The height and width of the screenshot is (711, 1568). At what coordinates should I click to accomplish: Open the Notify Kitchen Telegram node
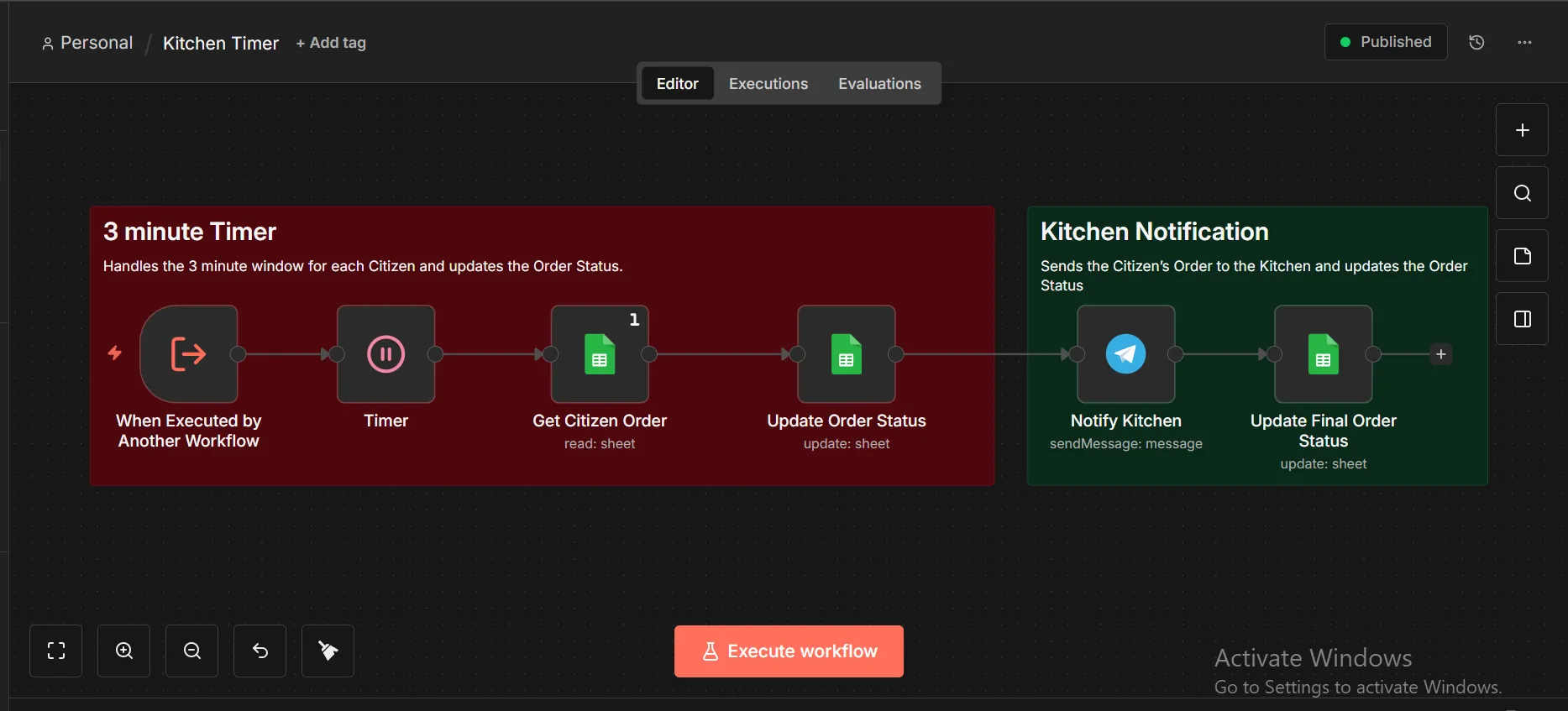click(1126, 354)
